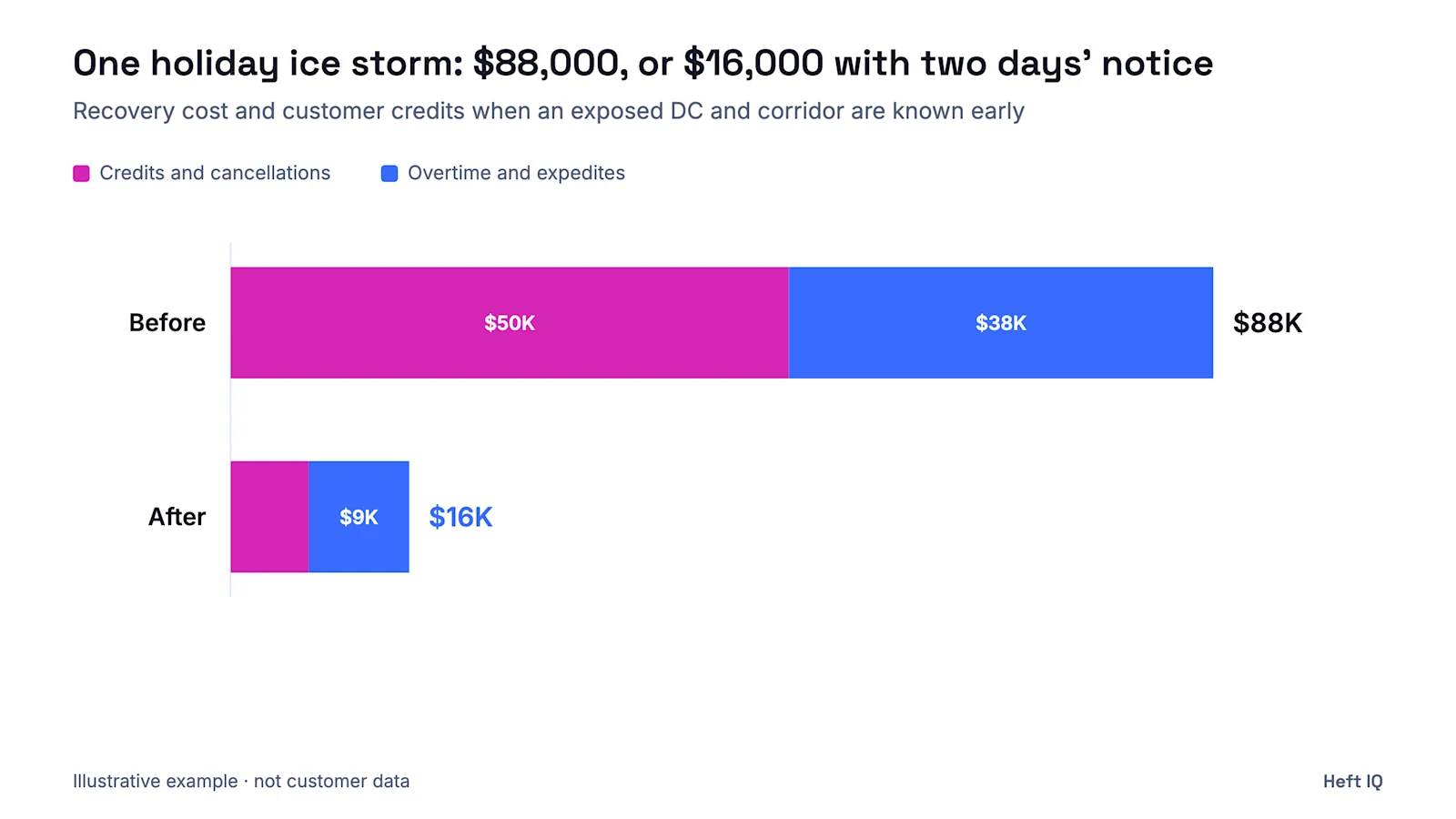Click the magenta Credits and cancellations legend swatch

pos(81,174)
